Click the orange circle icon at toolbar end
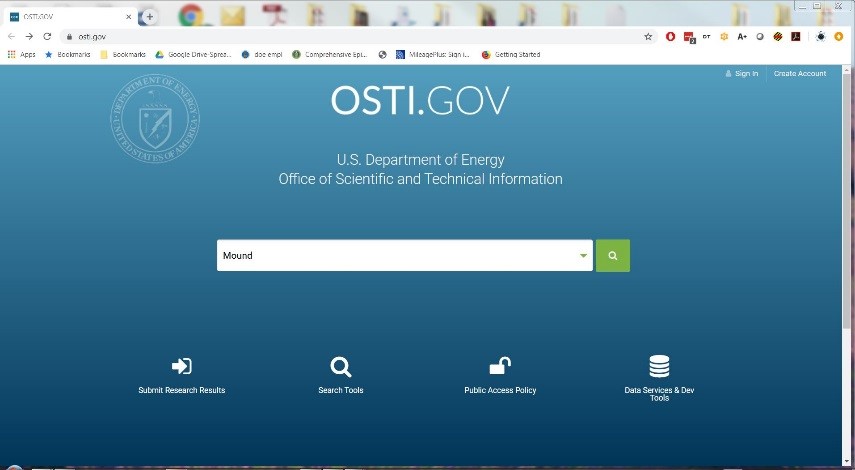Image resolution: width=855 pixels, height=470 pixels. [x=839, y=37]
